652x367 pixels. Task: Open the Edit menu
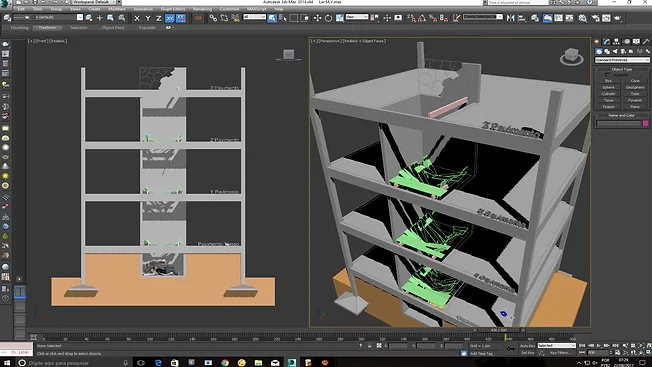pyautogui.click(x=21, y=9)
